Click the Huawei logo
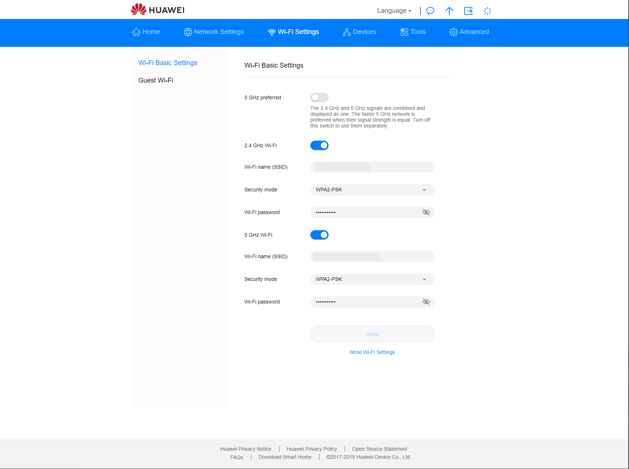The height and width of the screenshot is (469, 629). pyautogui.click(x=158, y=10)
